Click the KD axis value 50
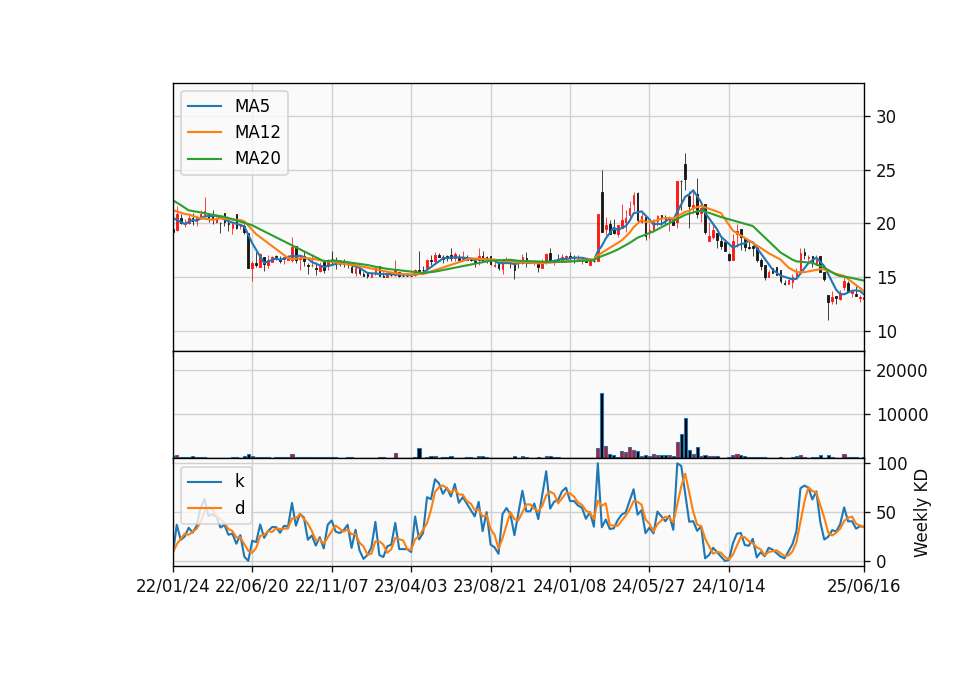Viewport: 960px width, 690px height. tap(886, 513)
